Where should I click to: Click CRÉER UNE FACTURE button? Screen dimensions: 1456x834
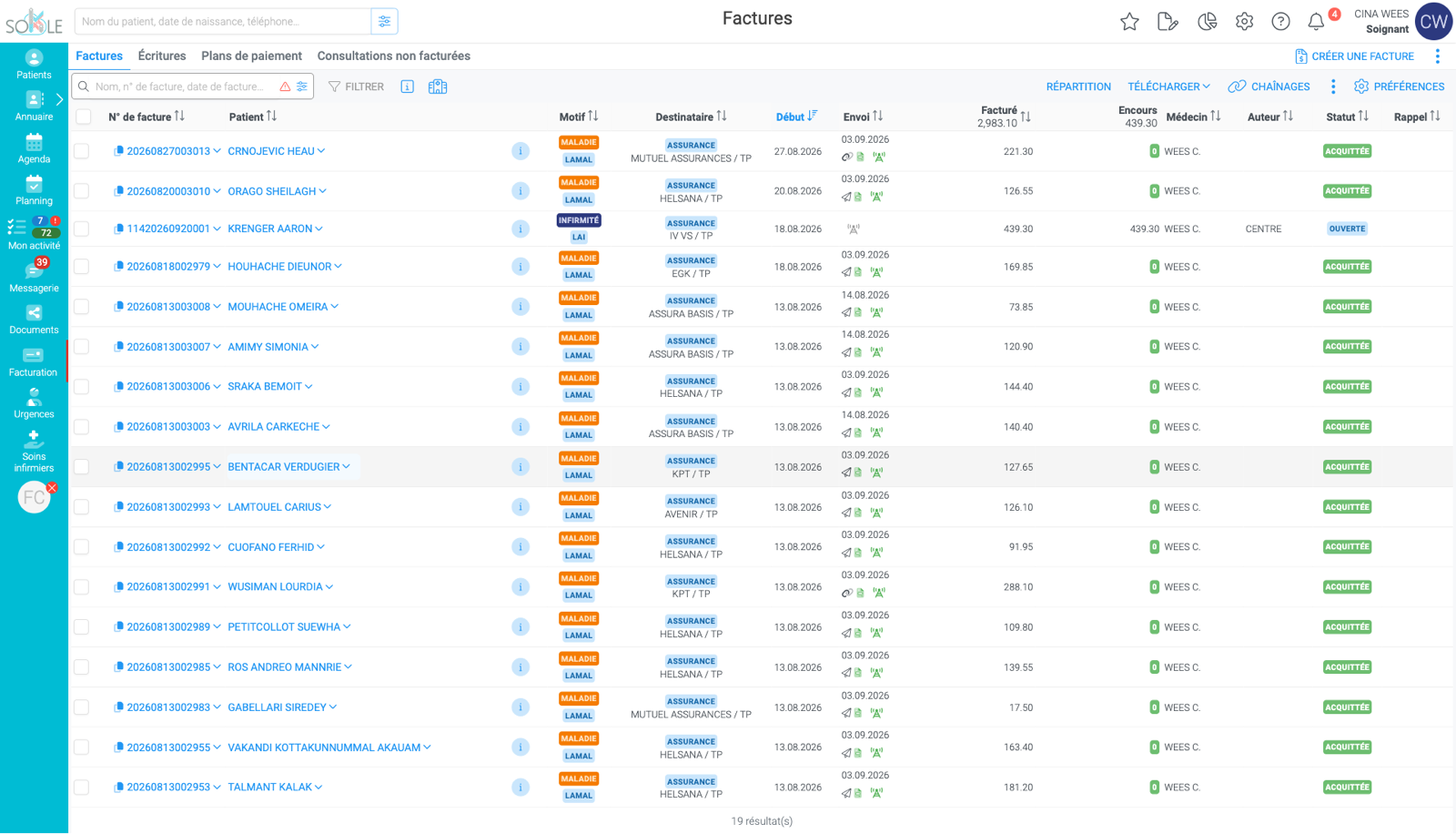pyautogui.click(x=1354, y=56)
